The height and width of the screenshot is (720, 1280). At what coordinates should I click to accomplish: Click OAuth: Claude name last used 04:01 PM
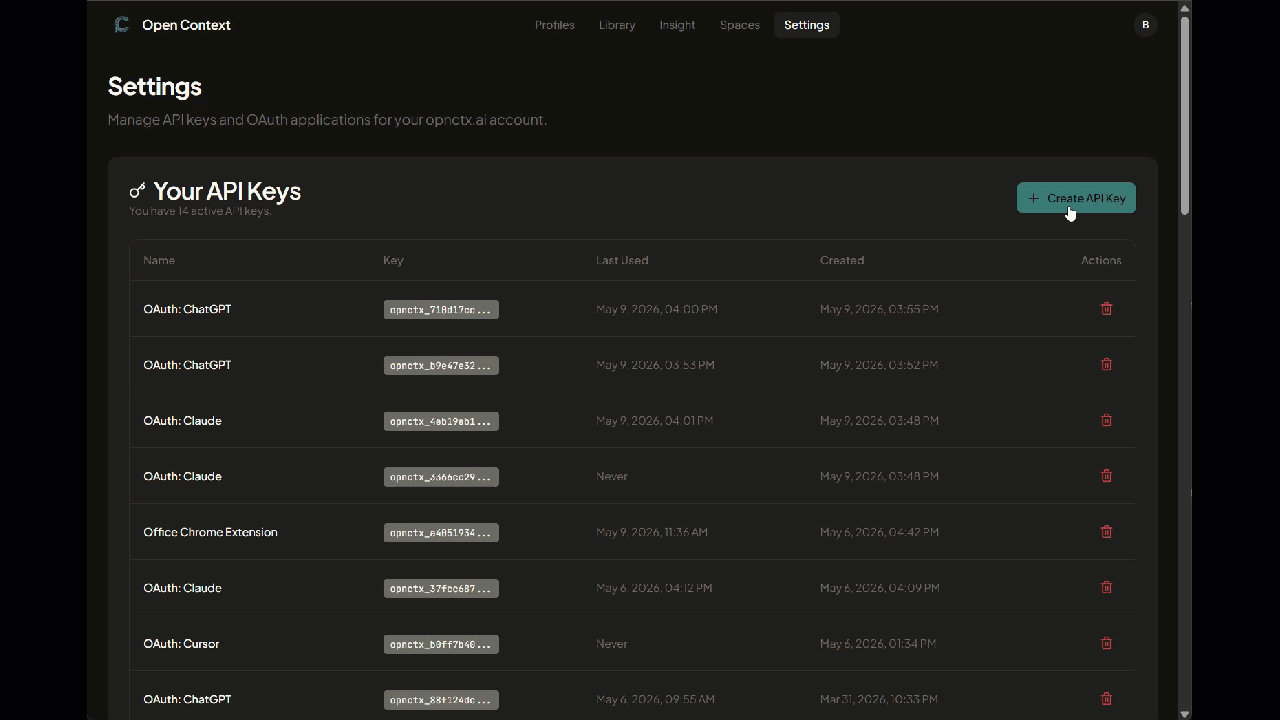pos(182,421)
